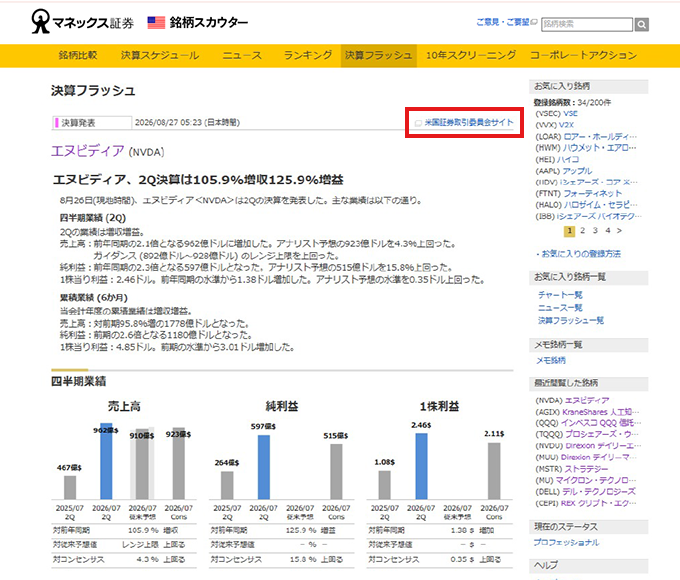This screenshot has height=580, width=680.
Task: Open favorite ハイコ link
Action: (568, 160)
